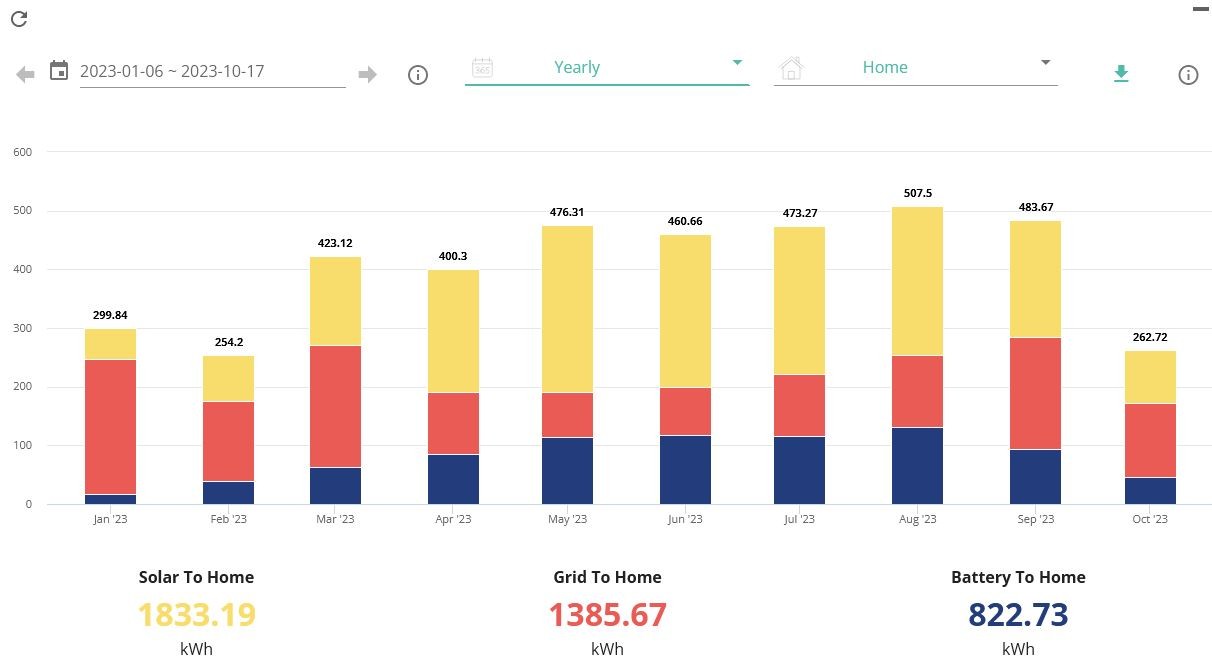Screen dimensions: 1212x667
Task: Expand the Home dropdown arrow
Action: click(x=1045, y=62)
